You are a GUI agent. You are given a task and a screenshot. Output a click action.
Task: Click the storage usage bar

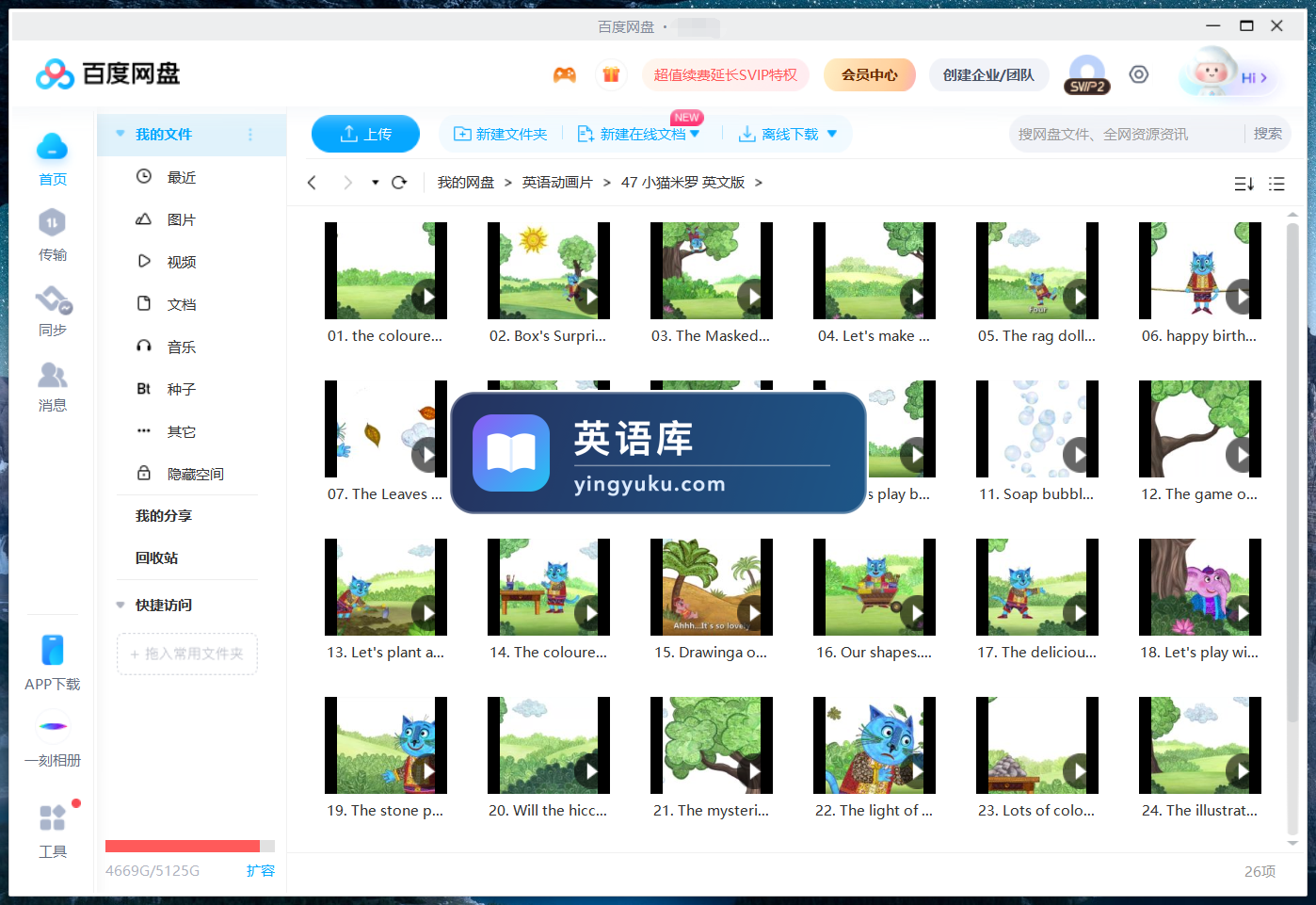tap(190, 846)
